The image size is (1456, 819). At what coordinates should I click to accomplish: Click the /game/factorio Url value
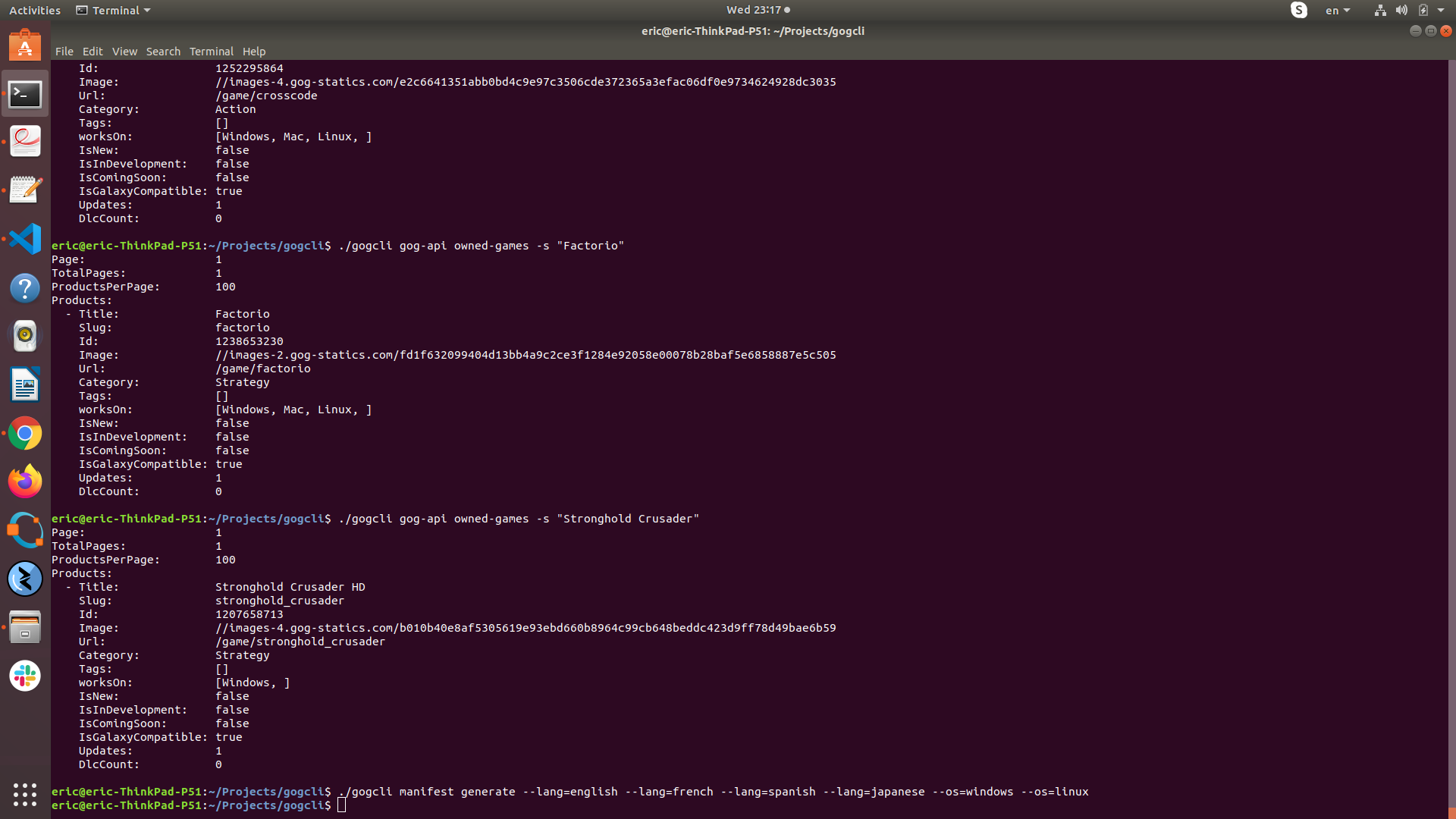click(x=262, y=369)
